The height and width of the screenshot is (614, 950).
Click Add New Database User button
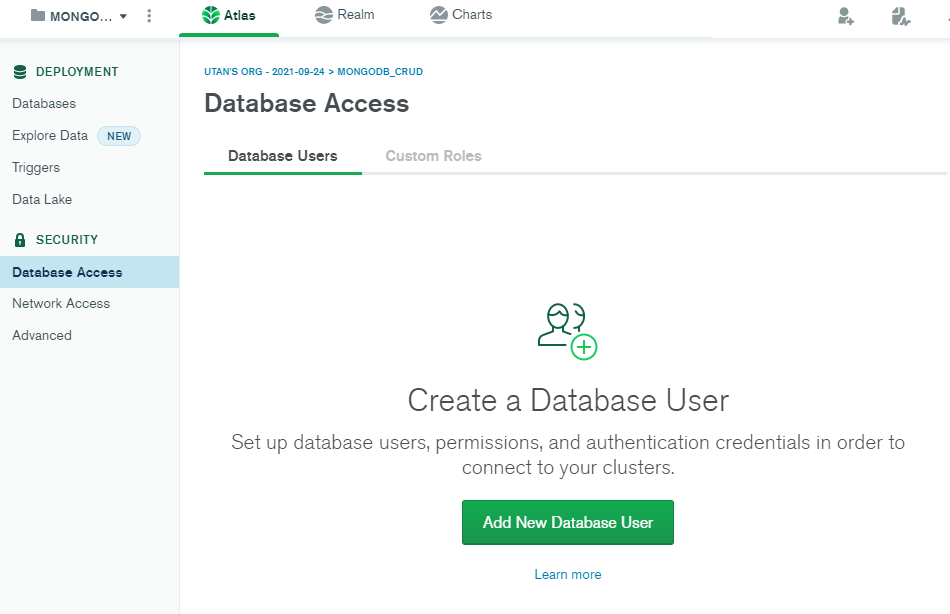568,522
